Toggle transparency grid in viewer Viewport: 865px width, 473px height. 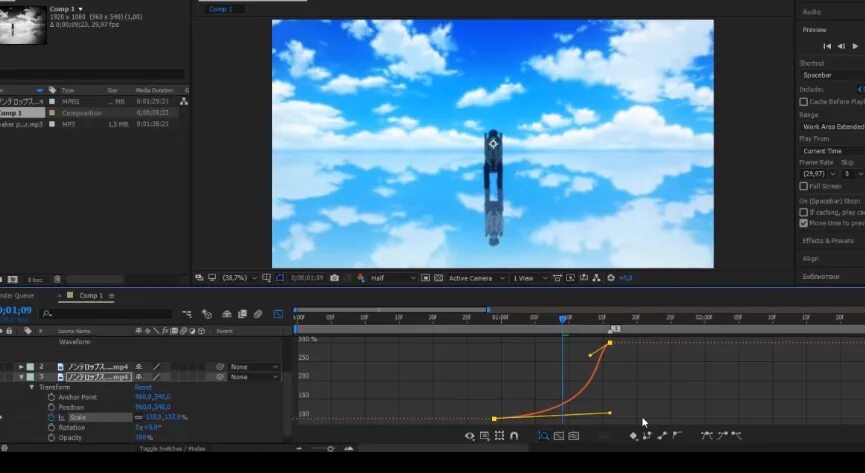(x=439, y=278)
